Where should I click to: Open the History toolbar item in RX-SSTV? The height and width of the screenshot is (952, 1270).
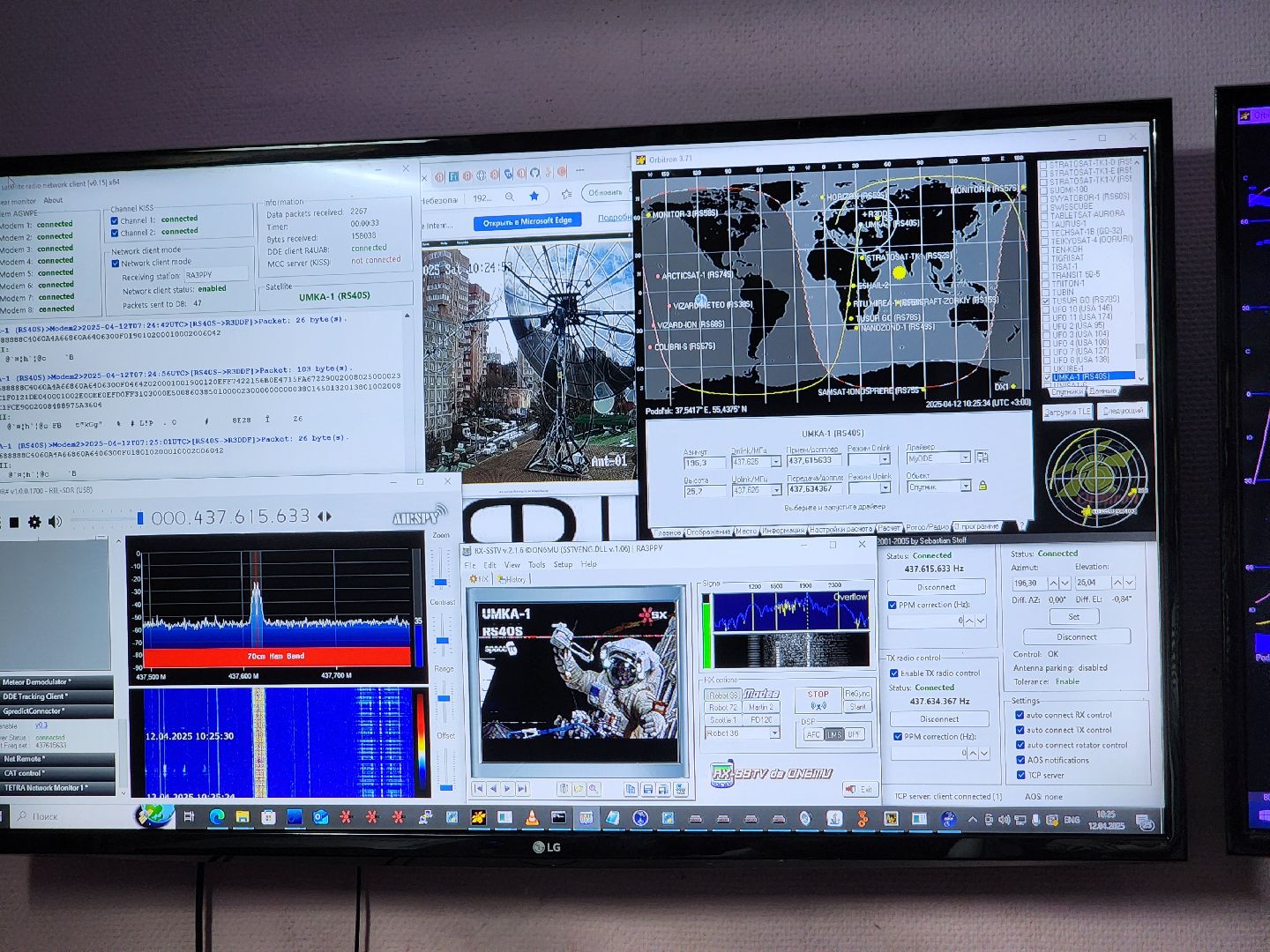tap(512, 579)
